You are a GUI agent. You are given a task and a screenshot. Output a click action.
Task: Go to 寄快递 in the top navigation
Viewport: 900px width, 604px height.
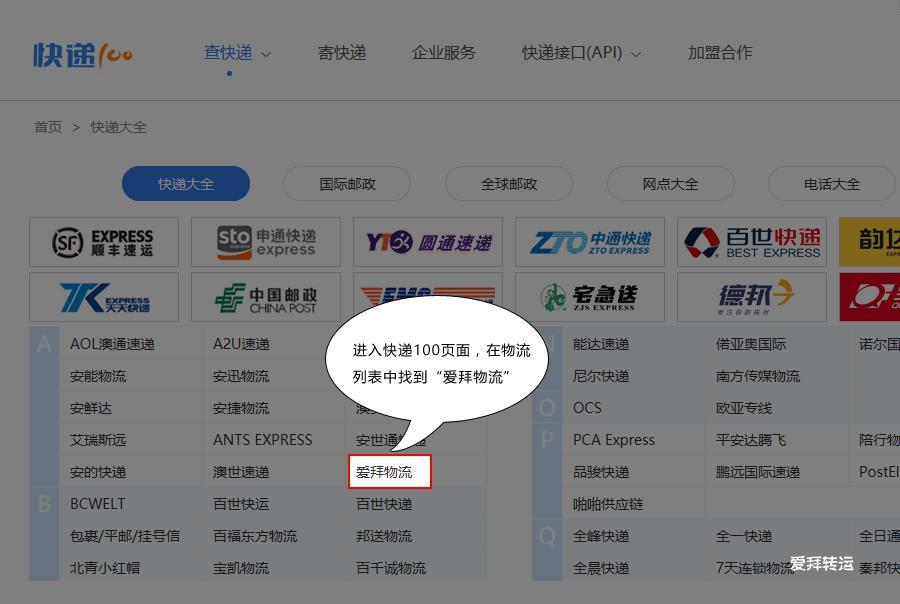pos(342,53)
